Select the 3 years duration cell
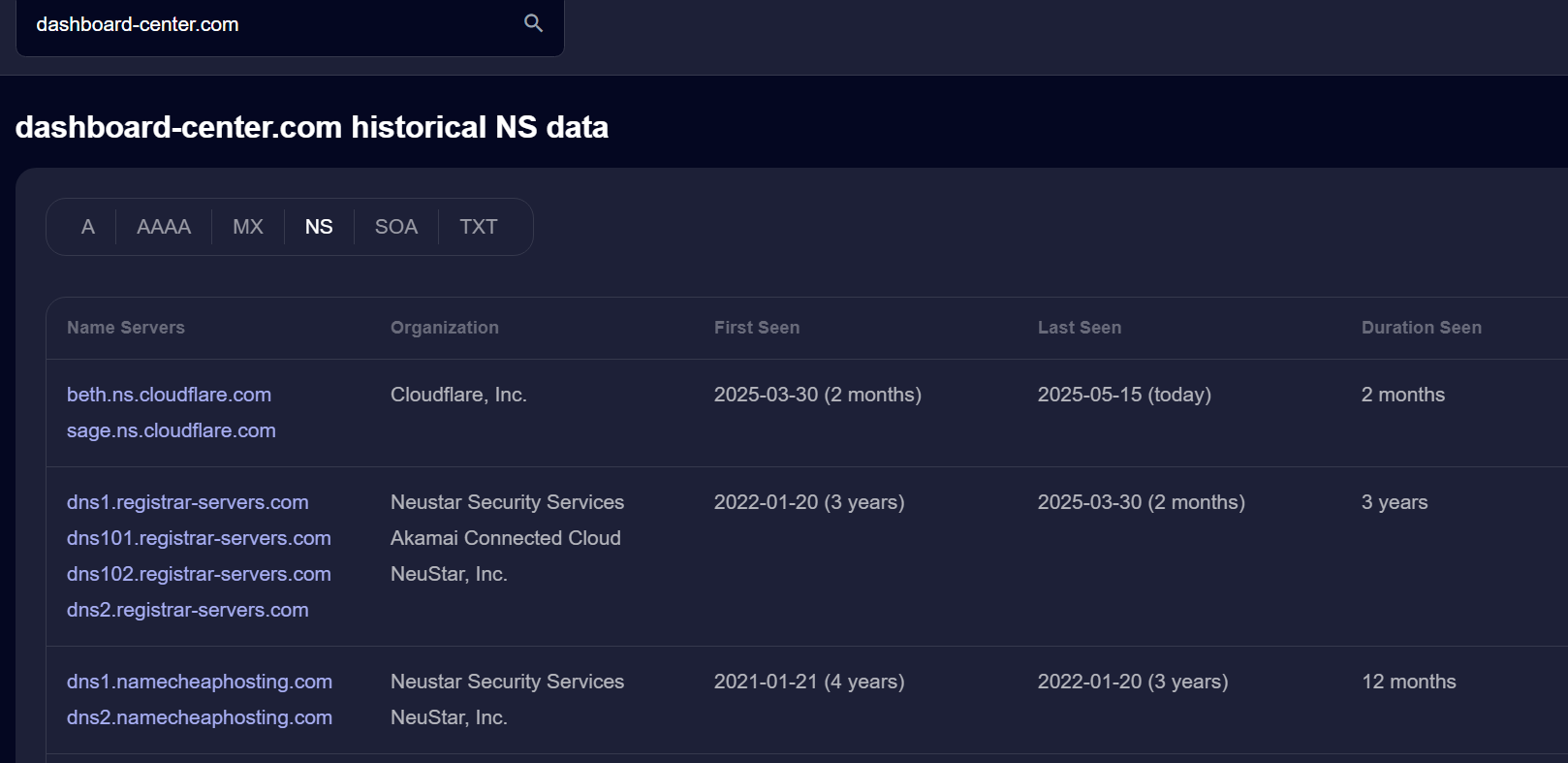Screen dimensions: 1568x763 click(x=1395, y=502)
